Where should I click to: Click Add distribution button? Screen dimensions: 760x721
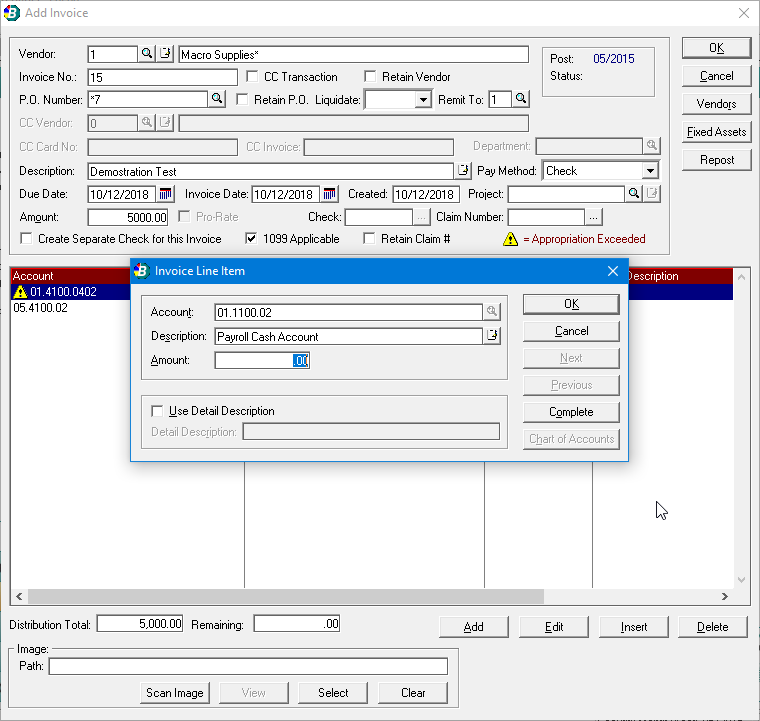tap(474, 627)
